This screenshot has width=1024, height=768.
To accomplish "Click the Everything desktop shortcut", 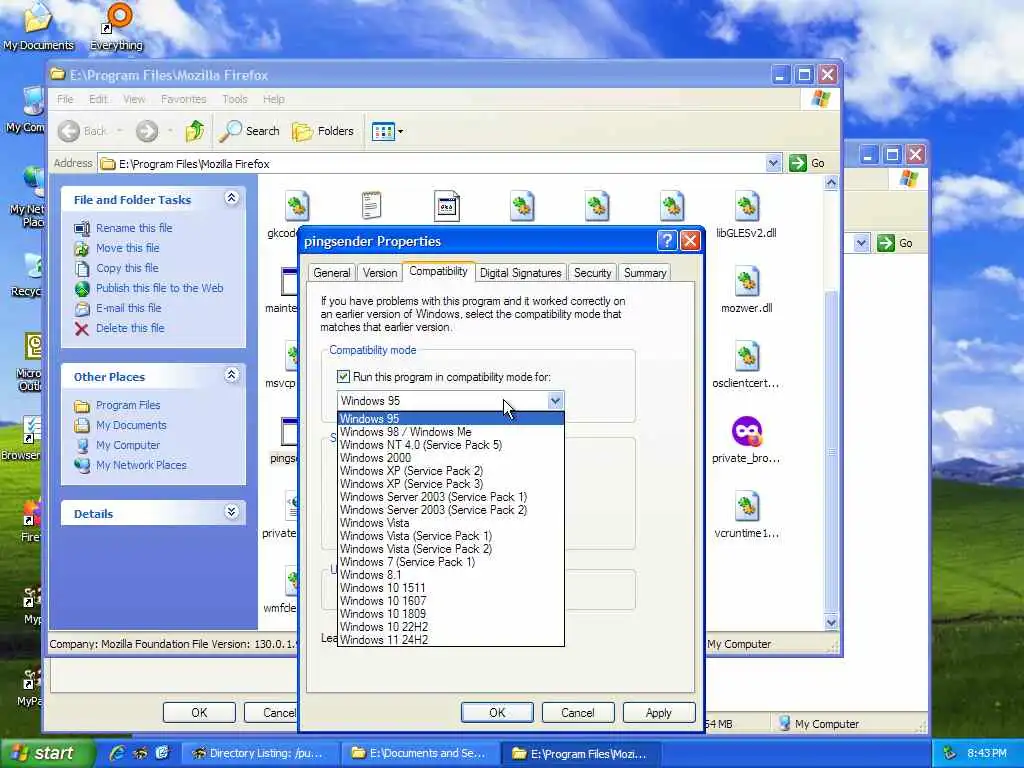I will (x=116, y=27).
